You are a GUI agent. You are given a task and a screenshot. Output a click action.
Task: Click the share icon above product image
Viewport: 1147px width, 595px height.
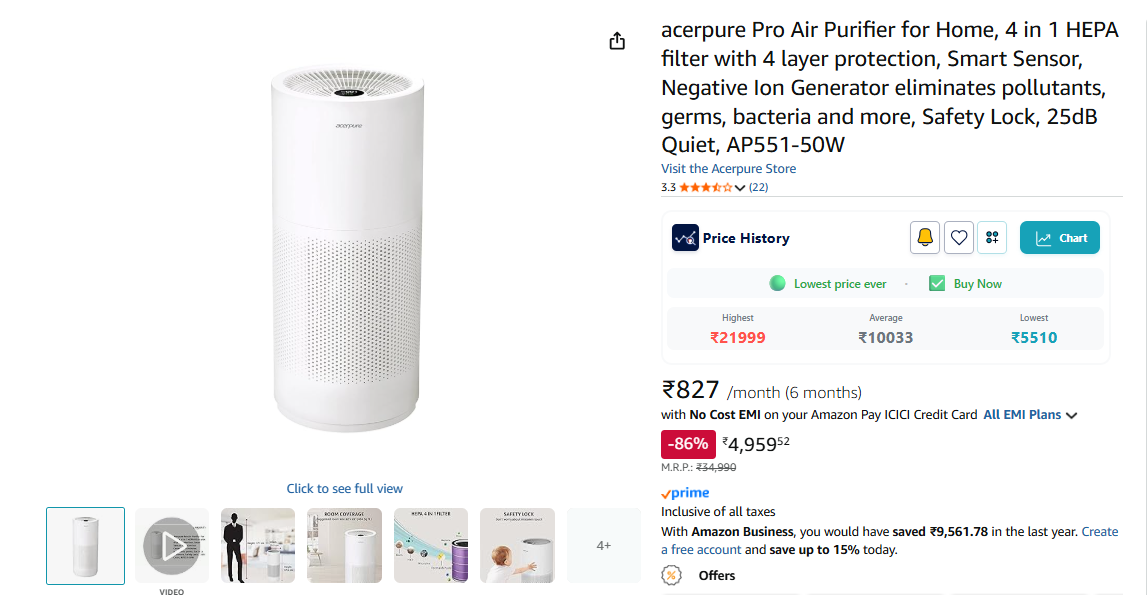point(617,41)
